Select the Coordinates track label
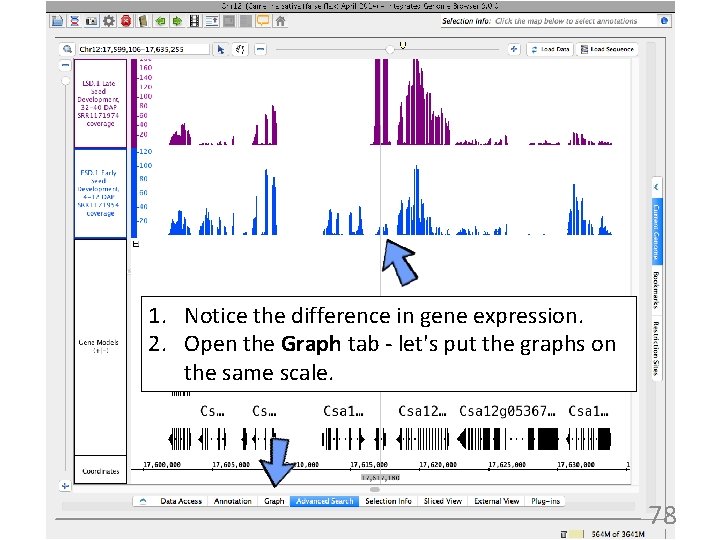The height and width of the screenshot is (540, 720). coord(100,470)
